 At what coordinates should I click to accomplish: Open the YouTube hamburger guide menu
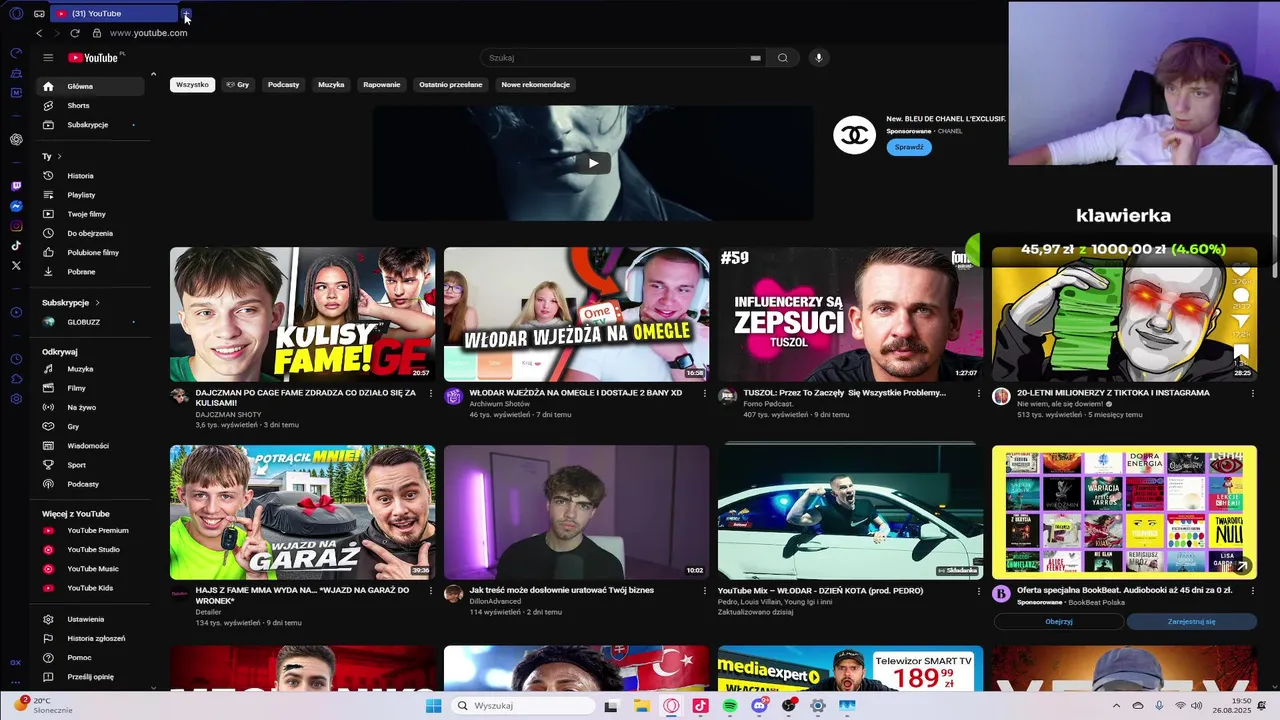coord(48,58)
